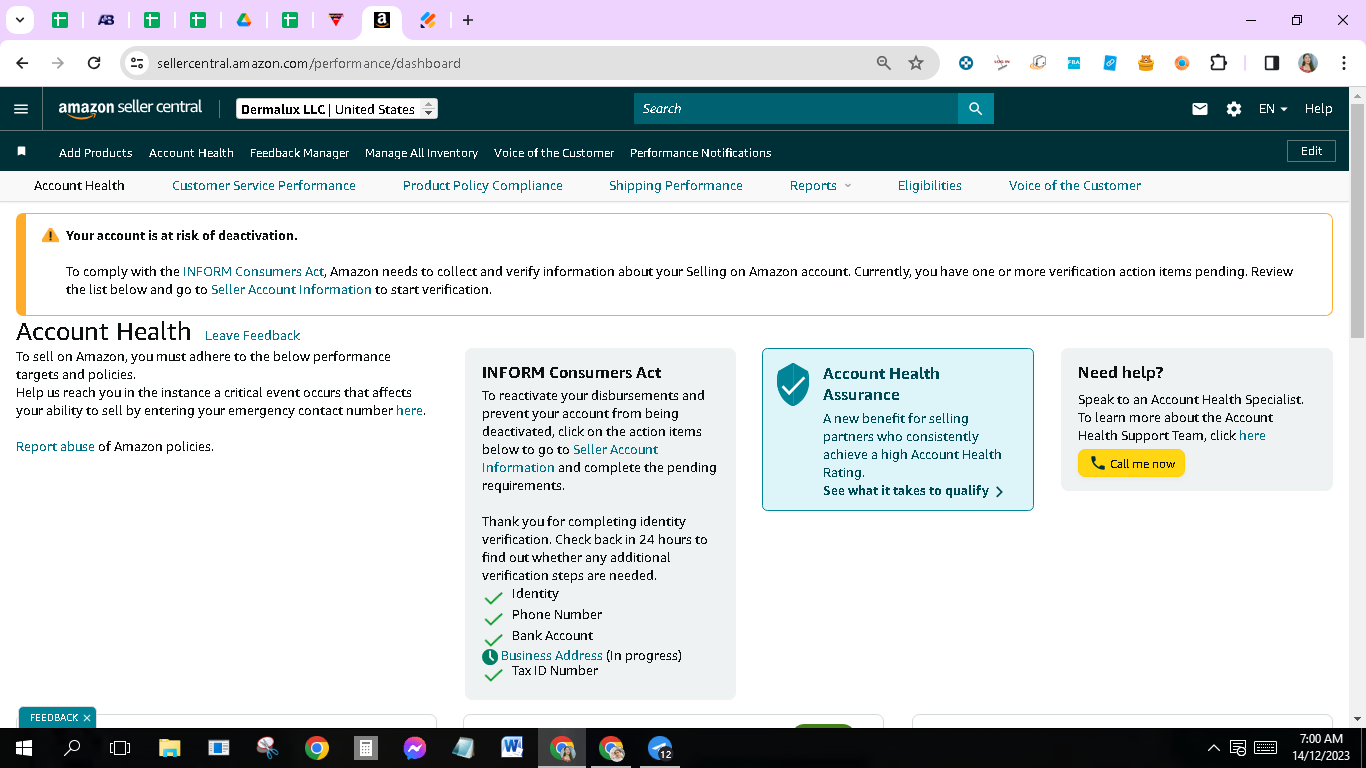Image resolution: width=1366 pixels, height=768 pixels.
Task: Open the Seller Central hamburger menu
Action: point(21,109)
